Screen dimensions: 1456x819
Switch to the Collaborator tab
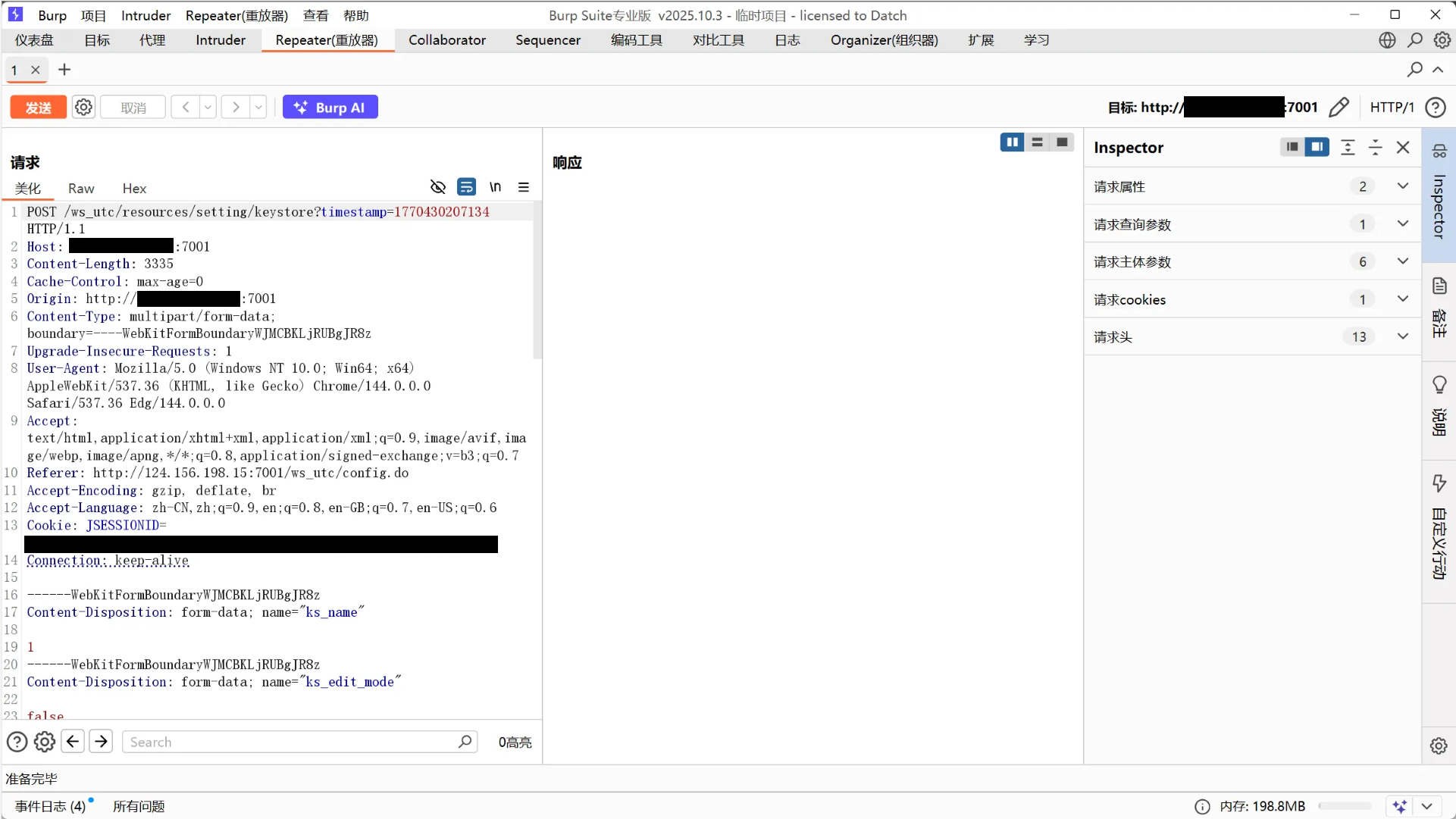[447, 40]
